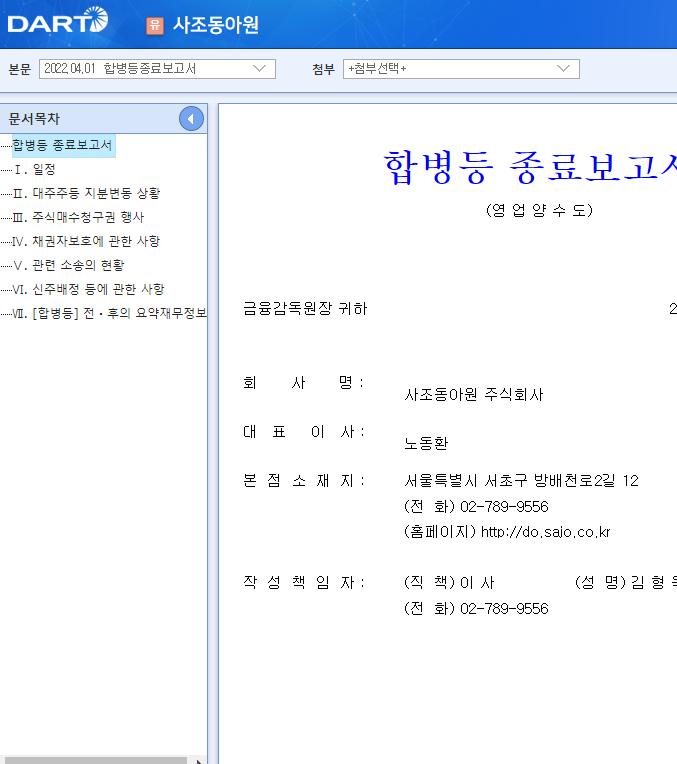
Task: Click the company name 사조동아원 주식회사
Action: coord(474,394)
